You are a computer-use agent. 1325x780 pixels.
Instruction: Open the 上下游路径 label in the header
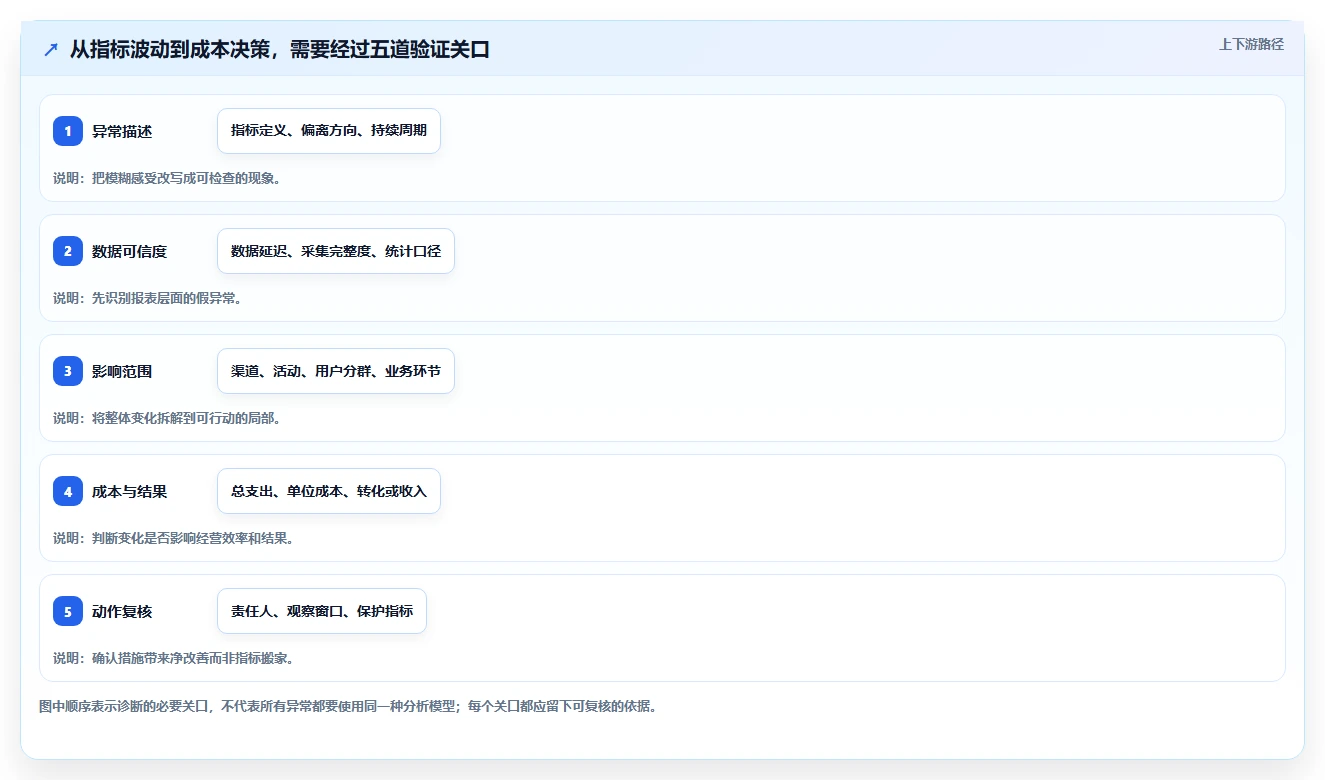pos(1251,44)
